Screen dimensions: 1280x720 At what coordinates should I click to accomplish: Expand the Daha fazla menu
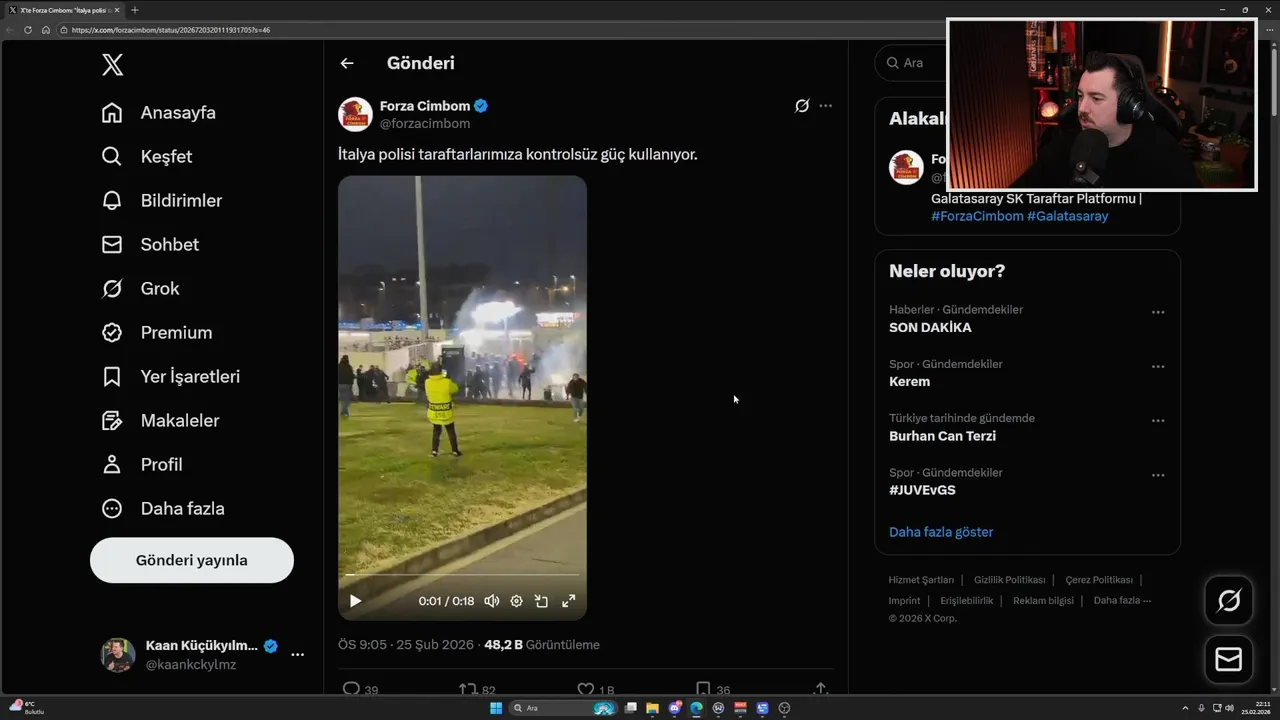tap(163, 509)
